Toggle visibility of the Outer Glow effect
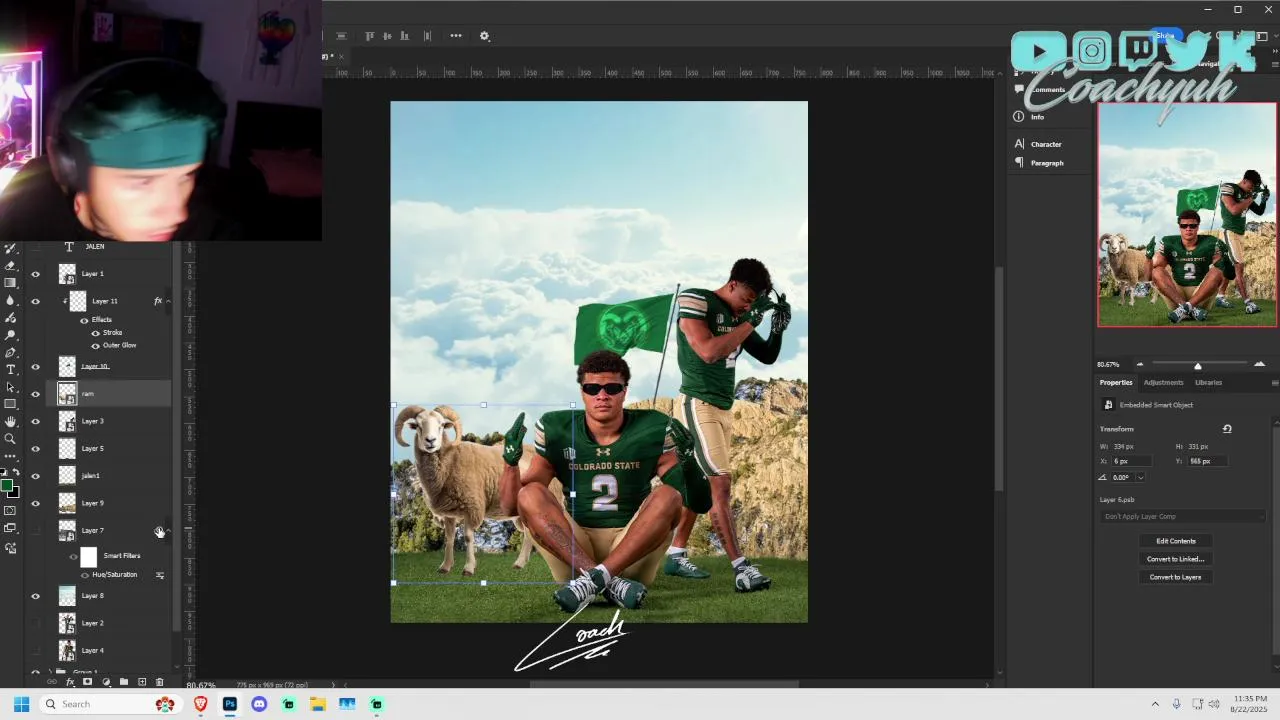 coord(95,346)
